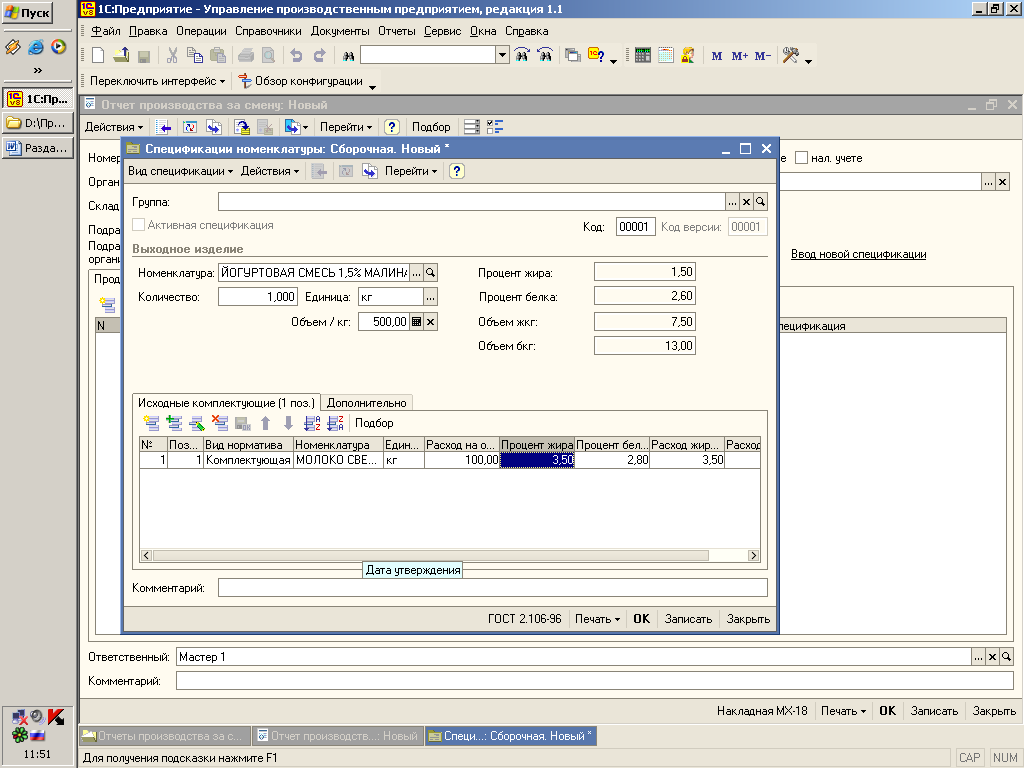Clear the Группа field with X button

coord(746,202)
